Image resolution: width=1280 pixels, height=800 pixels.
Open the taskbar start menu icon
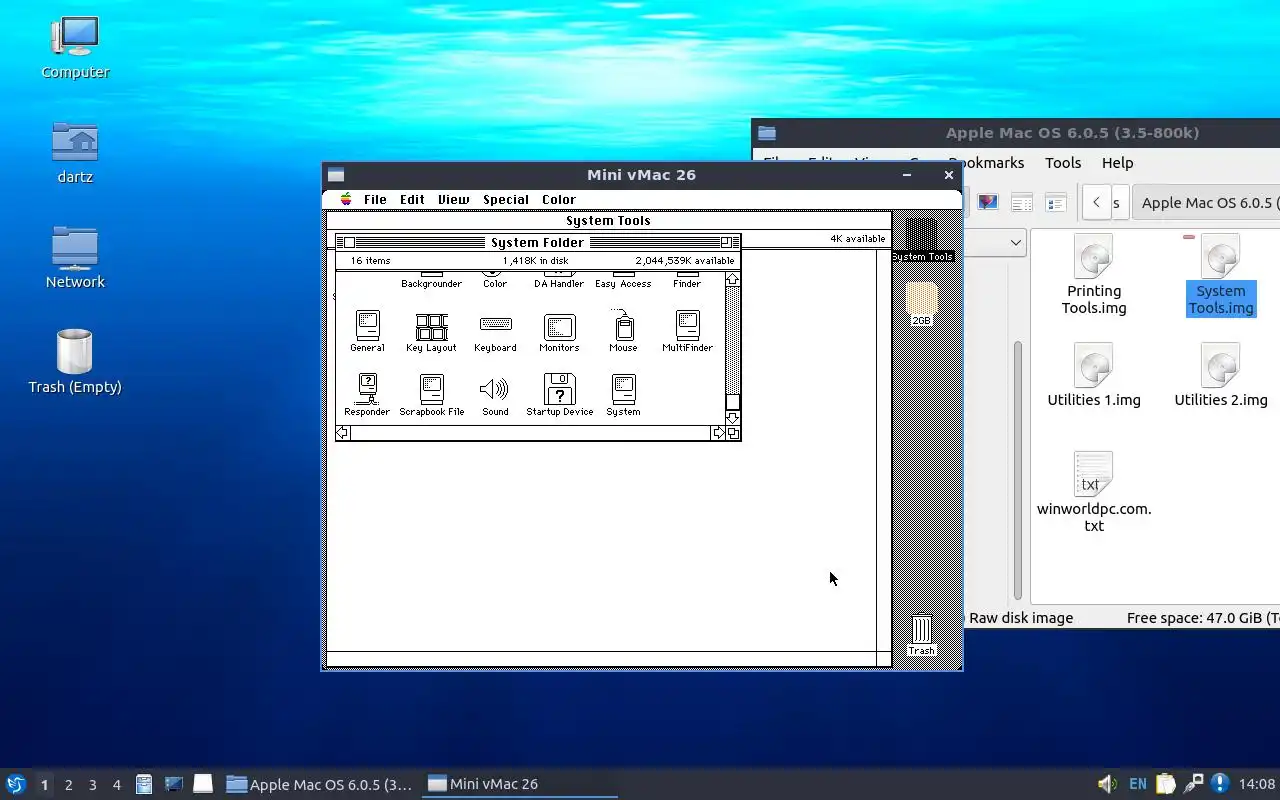coord(15,784)
